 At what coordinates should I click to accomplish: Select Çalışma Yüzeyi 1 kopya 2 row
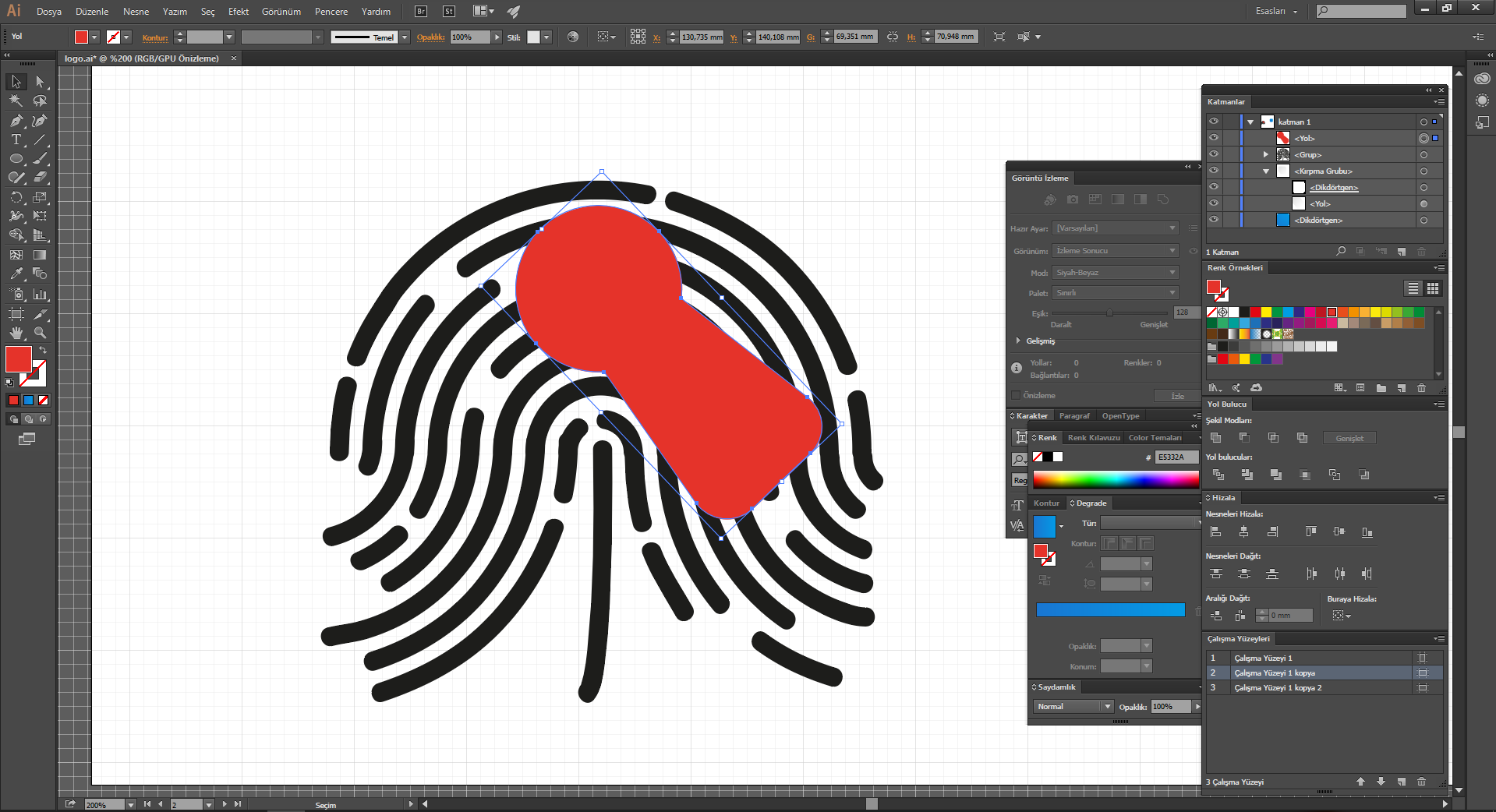point(1324,687)
